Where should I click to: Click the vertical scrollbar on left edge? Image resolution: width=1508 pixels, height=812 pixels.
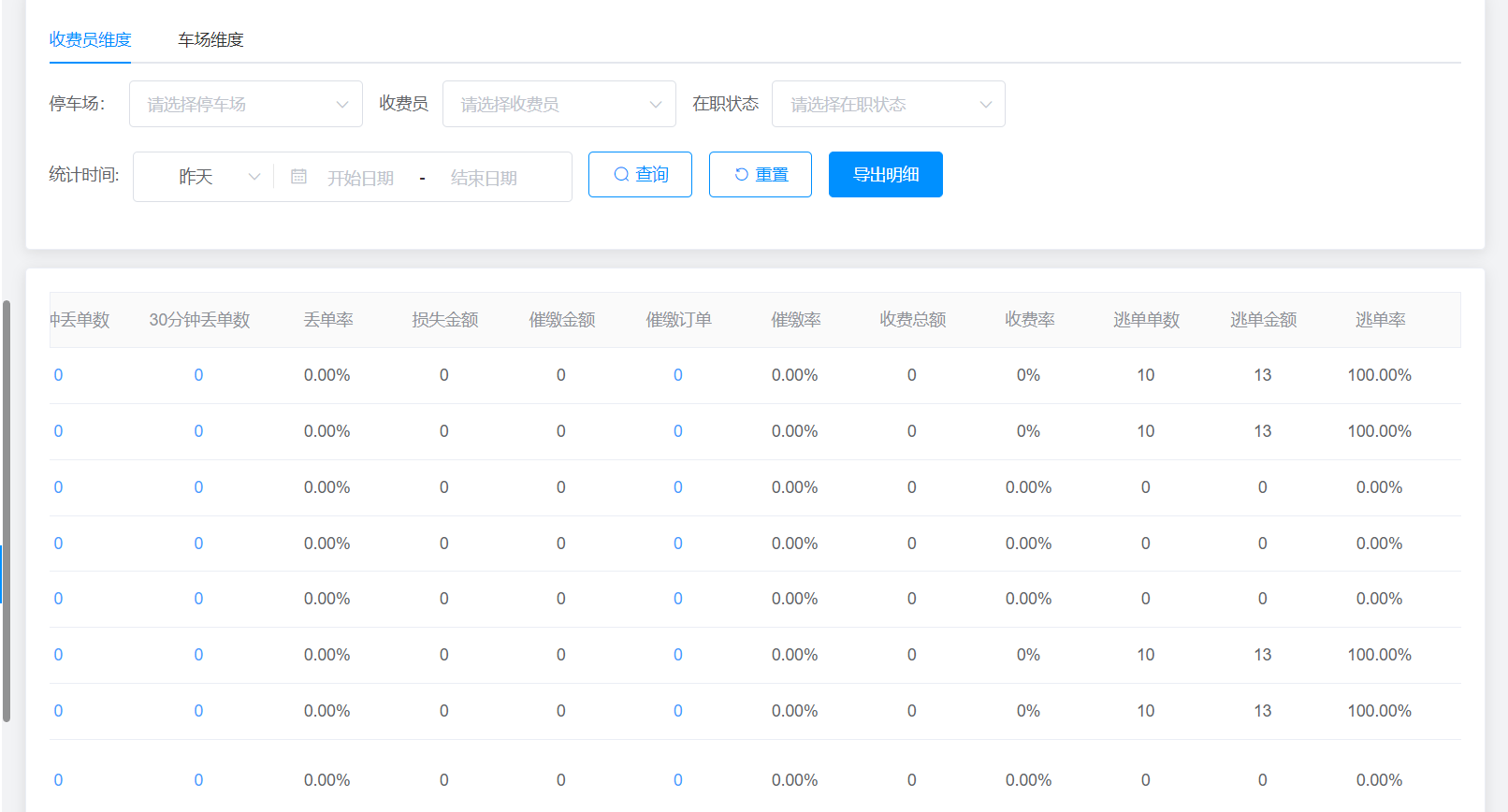tap(7, 510)
